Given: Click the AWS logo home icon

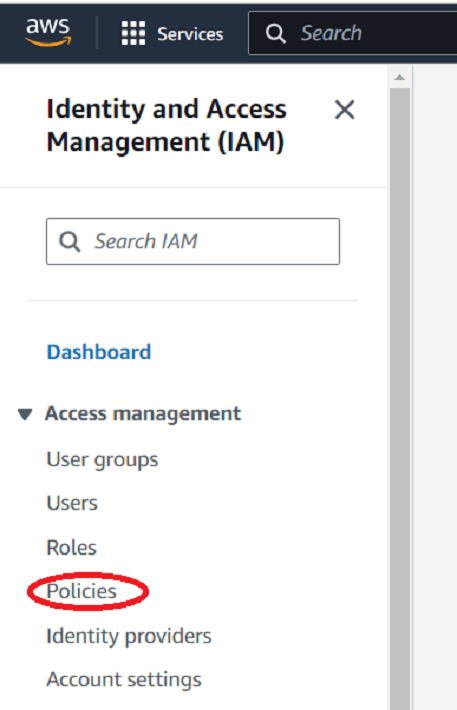Looking at the screenshot, I should pyautogui.click(x=48, y=33).
